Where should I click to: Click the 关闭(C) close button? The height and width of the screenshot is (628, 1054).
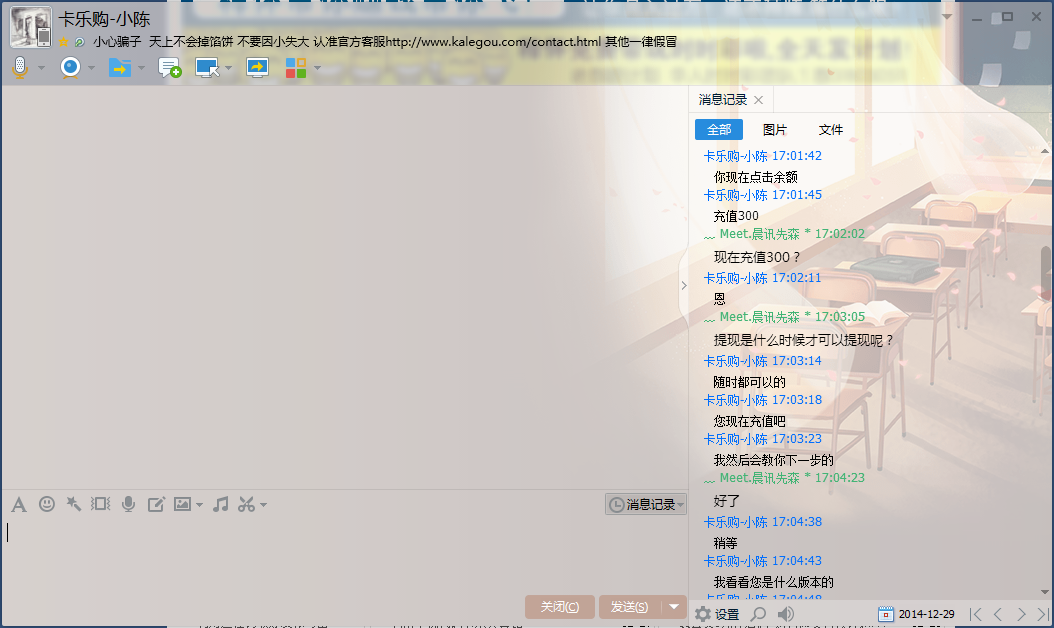coord(559,607)
